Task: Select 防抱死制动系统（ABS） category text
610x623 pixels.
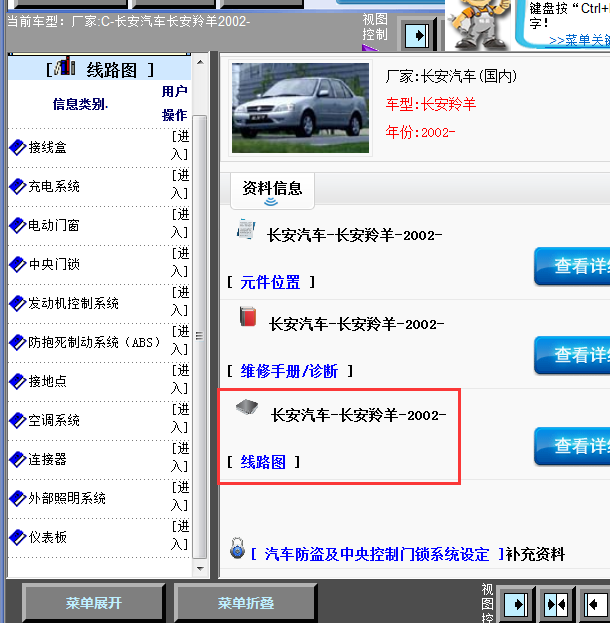Action: 94,342
